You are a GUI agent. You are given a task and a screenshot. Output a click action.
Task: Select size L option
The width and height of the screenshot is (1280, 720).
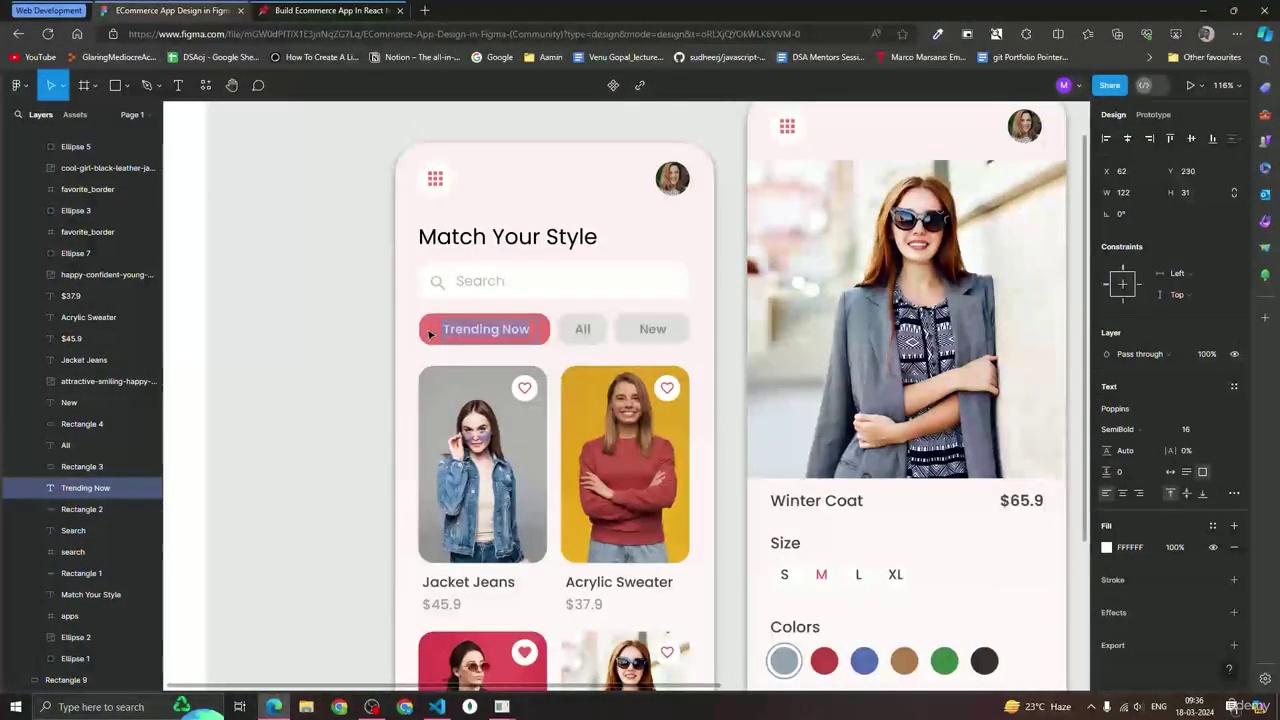click(x=858, y=575)
